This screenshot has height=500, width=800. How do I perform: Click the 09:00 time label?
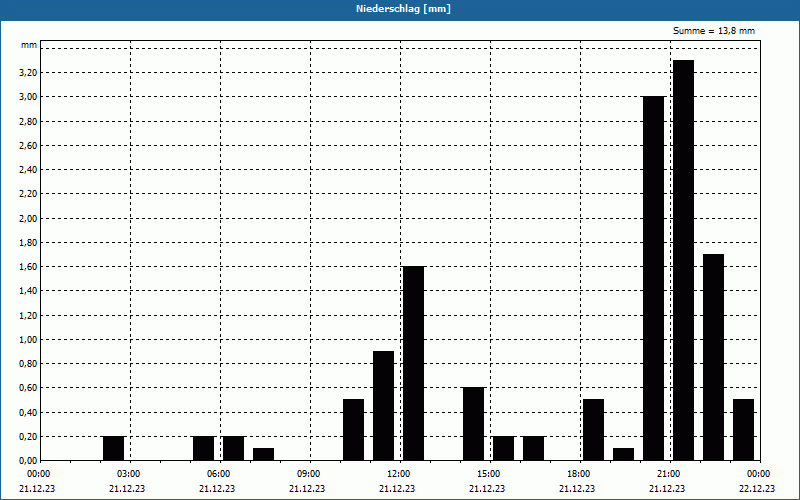[309, 474]
